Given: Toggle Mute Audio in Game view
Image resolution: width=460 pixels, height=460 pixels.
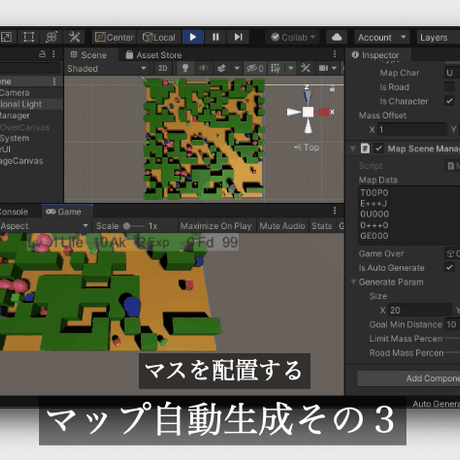Looking at the screenshot, I should click(282, 226).
